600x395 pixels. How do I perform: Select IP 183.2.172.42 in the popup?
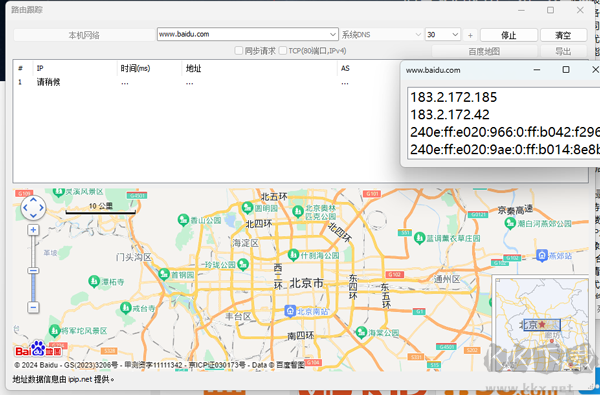[x=450, y=114]
